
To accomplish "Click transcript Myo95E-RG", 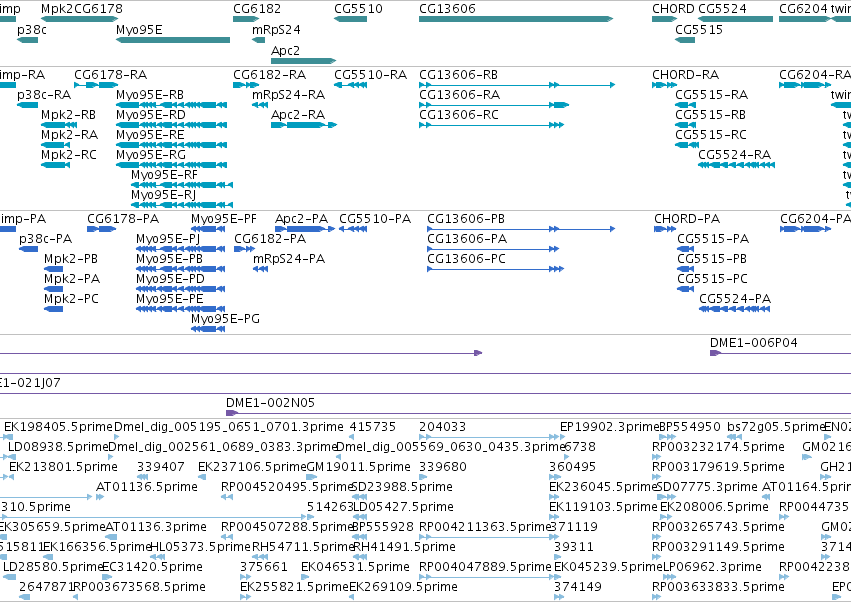I will point(151,155).
